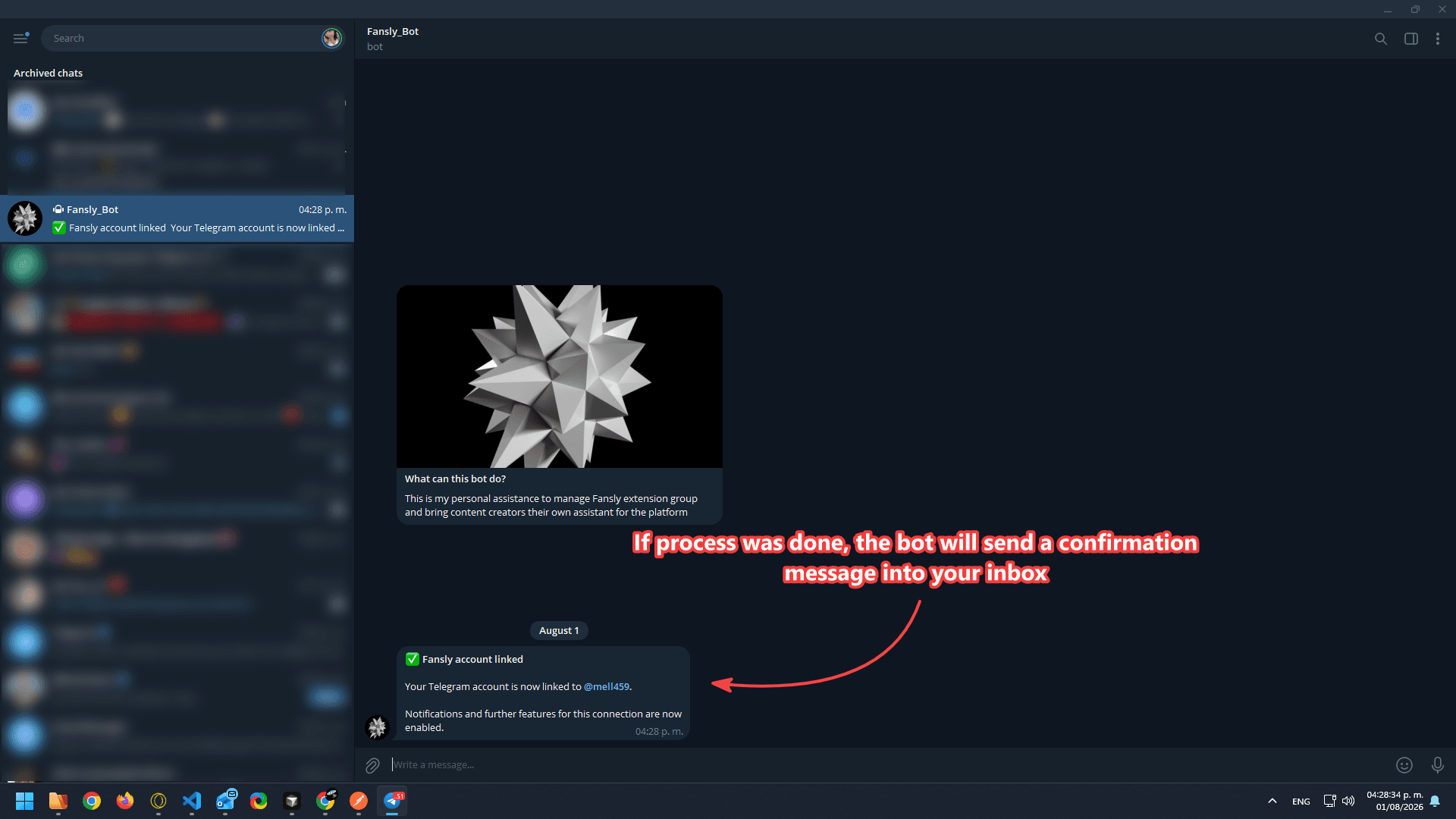Open the notification bell in system tray

(1435, 801)
